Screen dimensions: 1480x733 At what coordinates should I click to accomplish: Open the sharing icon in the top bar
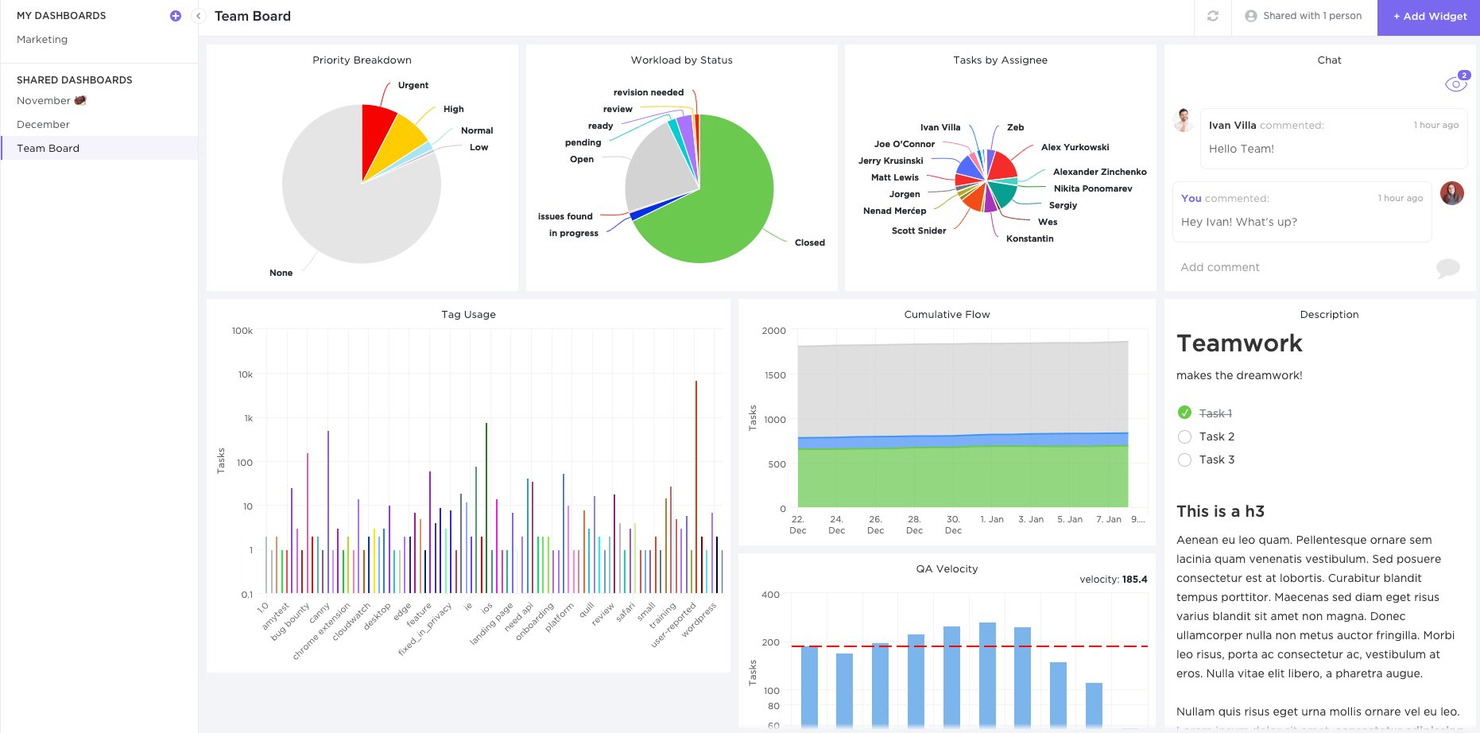pyautogui.click(x=1250, y=16)
